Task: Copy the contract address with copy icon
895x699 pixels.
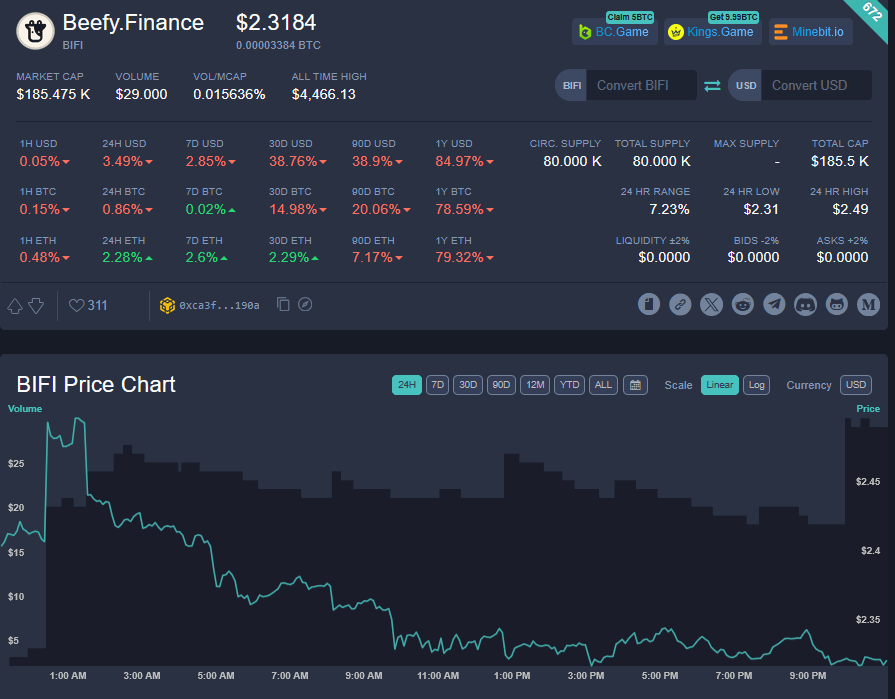Action: [283, 304]
